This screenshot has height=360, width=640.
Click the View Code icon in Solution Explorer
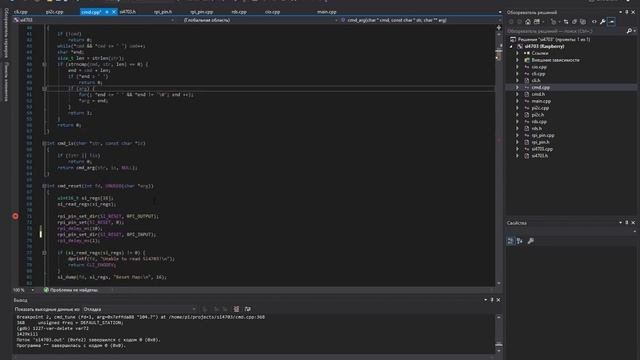[x=594, y=22]
